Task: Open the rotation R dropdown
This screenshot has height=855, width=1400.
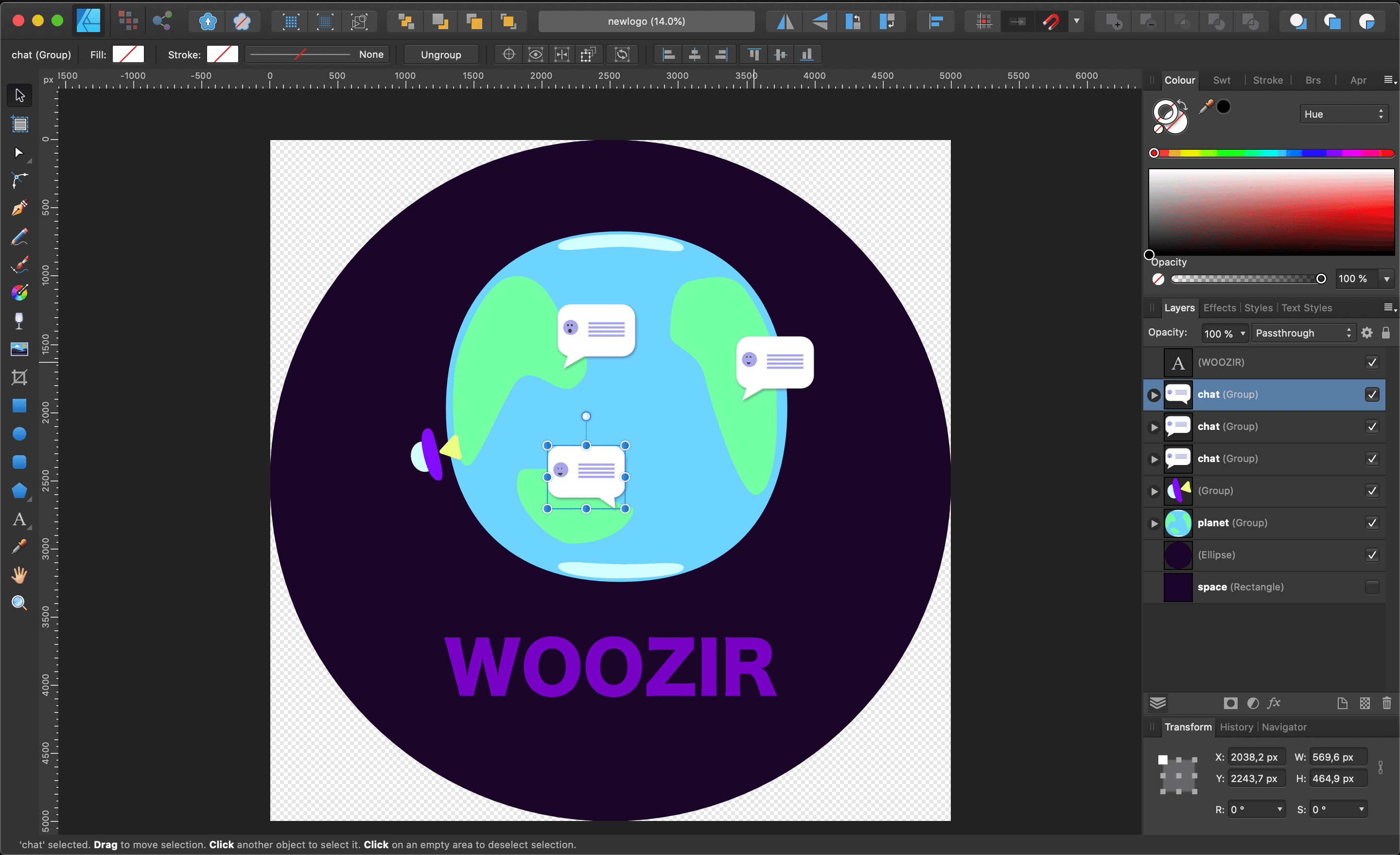Action: pyautogui.click(x=1279, y=809)
